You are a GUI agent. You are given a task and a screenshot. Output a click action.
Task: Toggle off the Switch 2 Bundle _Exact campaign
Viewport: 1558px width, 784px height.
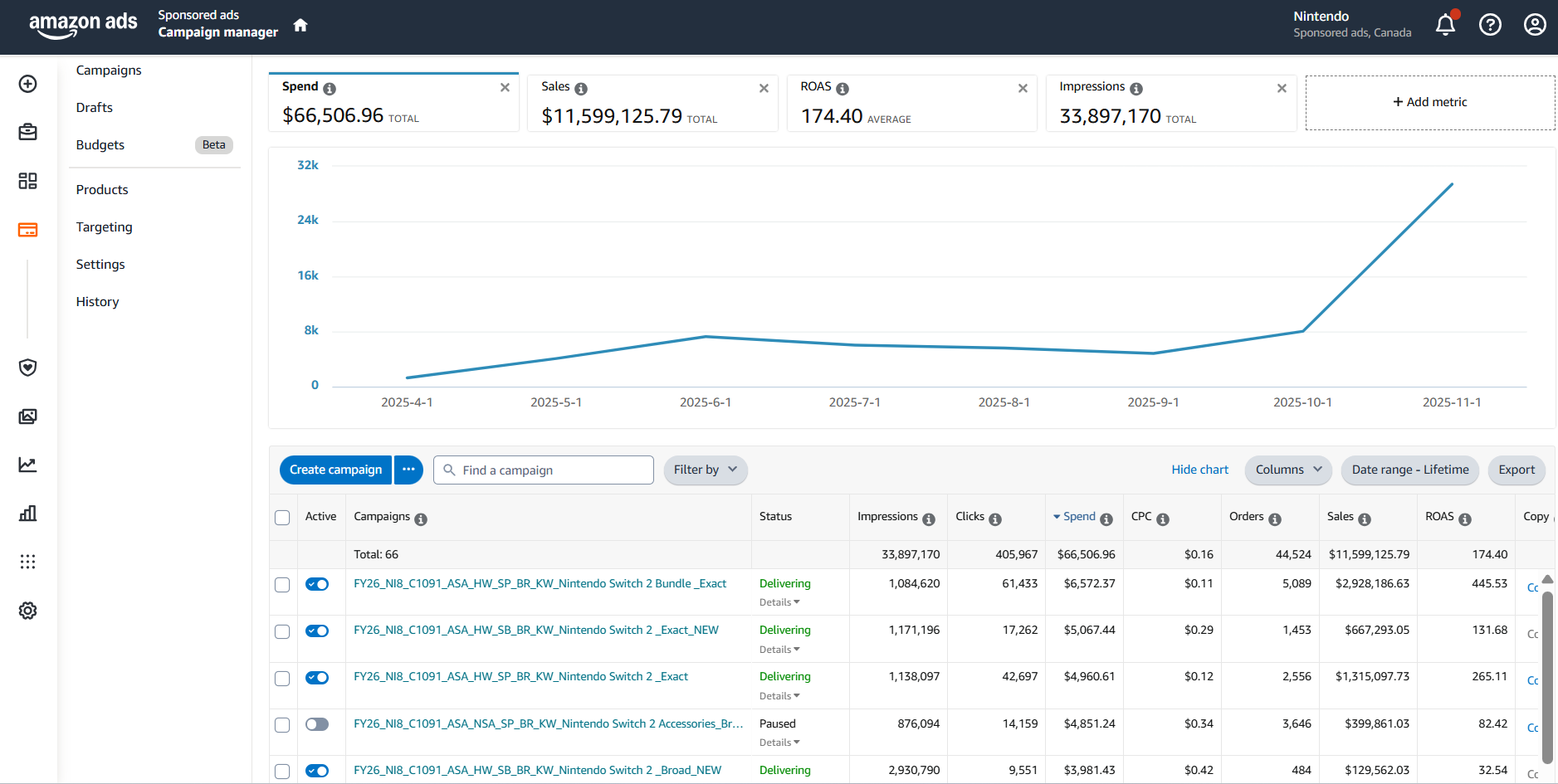(317, 584)
